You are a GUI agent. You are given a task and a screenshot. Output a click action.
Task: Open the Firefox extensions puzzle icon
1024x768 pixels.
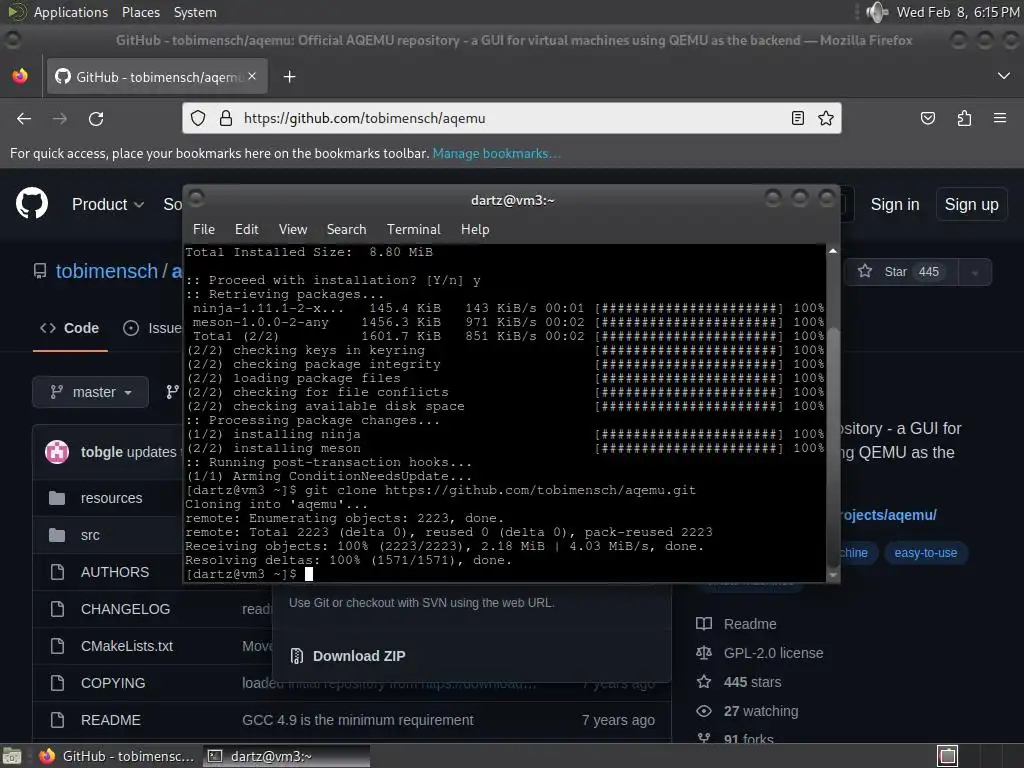(x=964, y=118)
